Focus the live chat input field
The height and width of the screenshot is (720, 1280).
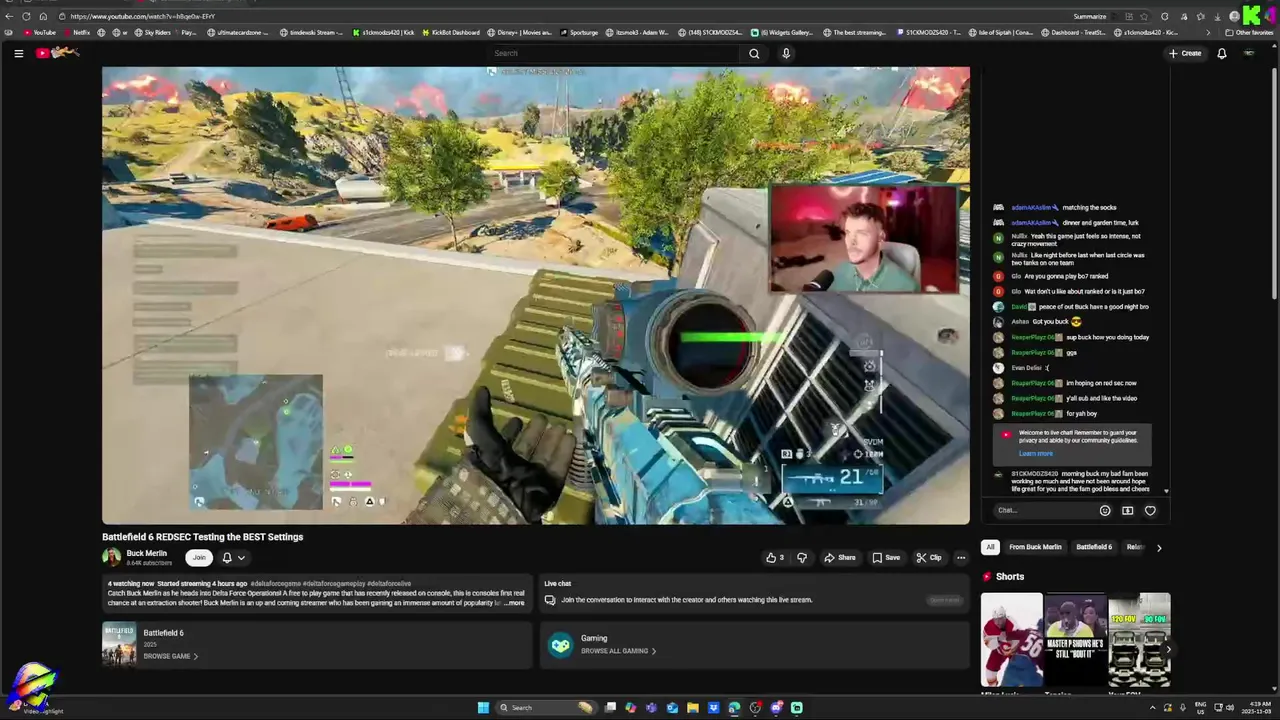click(1043, 510)
